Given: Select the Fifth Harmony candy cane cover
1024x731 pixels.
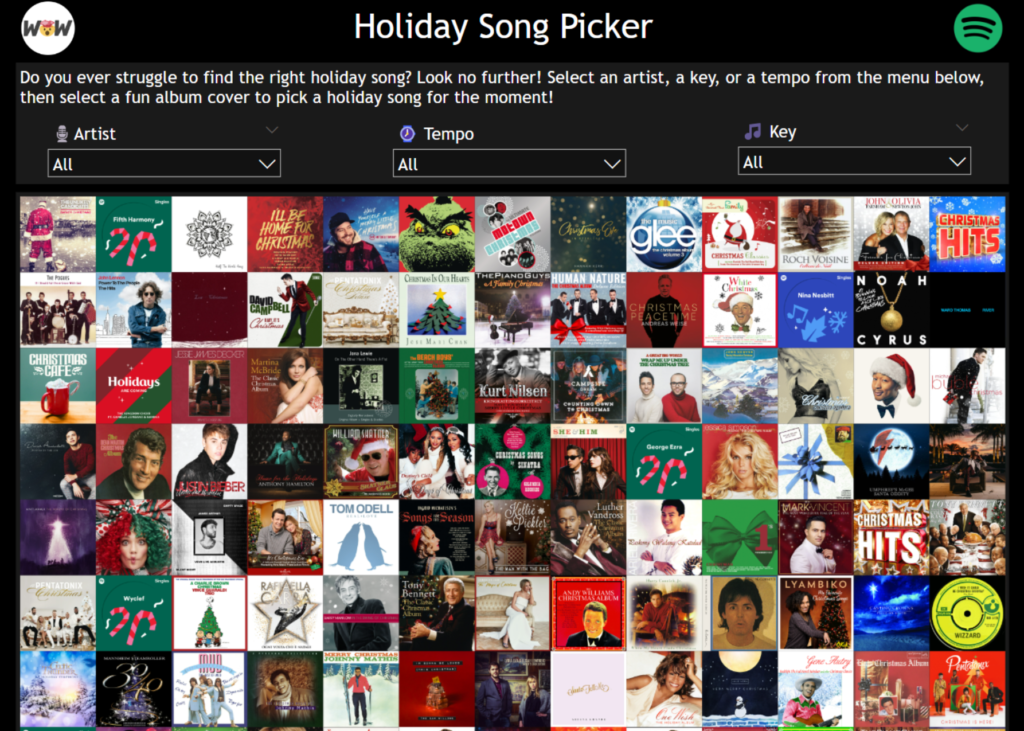Looking at the screenshot, I should tap(134, 234).
